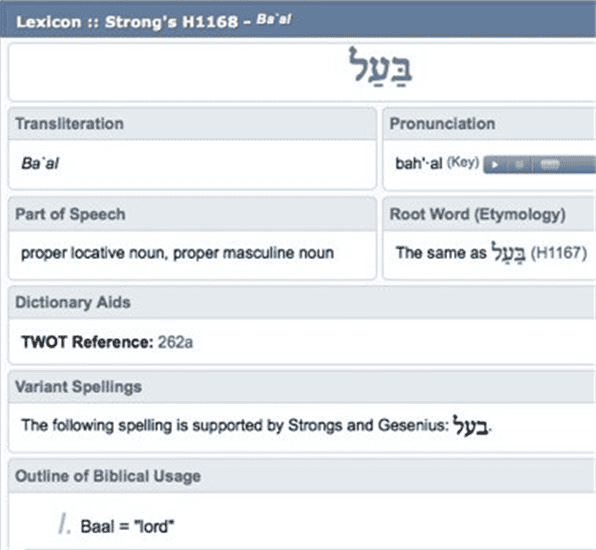Click the Ba`al transliteration text
Image resolution: width=596 pixels, height=550 pixels.
40,163
